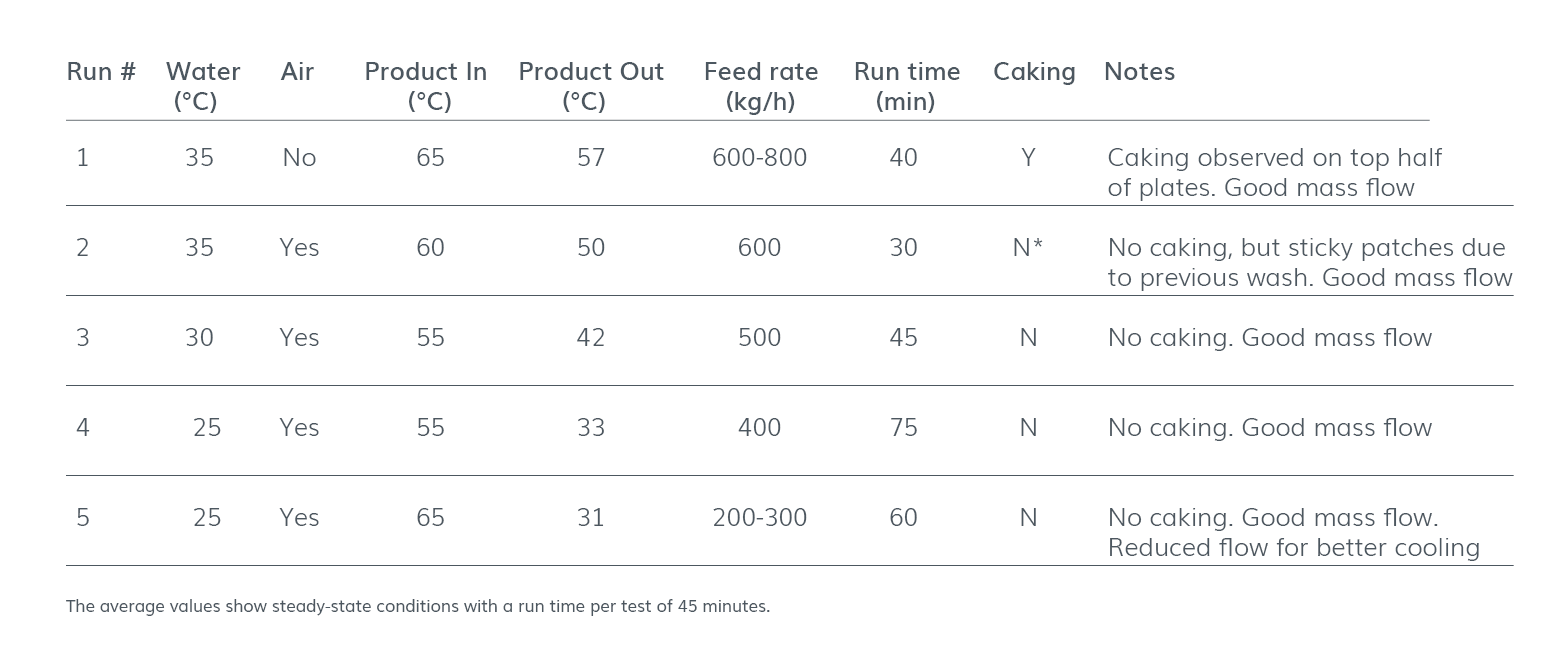The width and height of the screenshot is (1566, 672).
Task: Click the steady-state footnote text below table
Action: tap(417, 606)
